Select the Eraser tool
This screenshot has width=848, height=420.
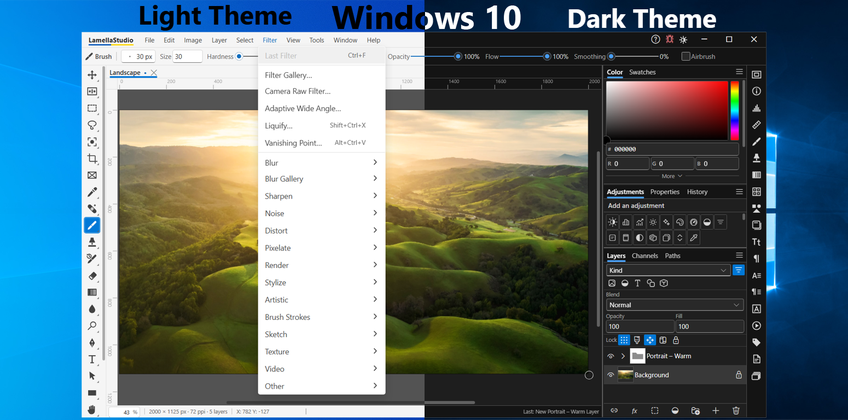pyautogui.click(x=92, y=275)
